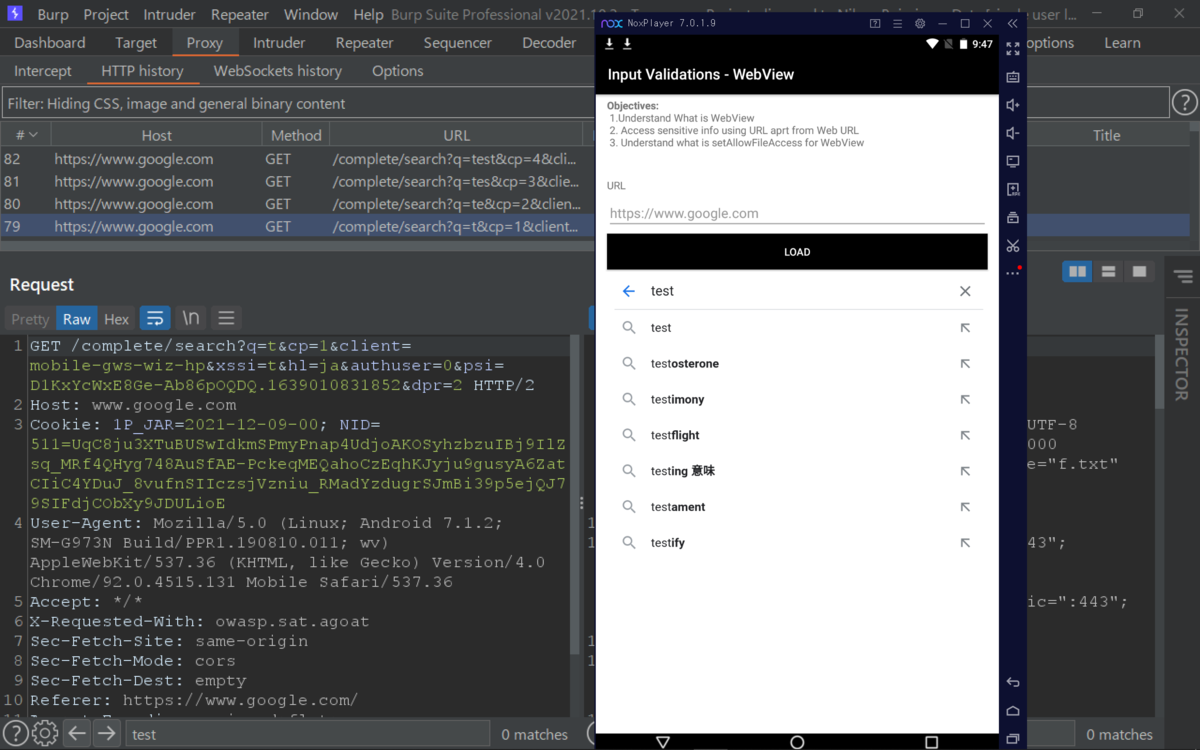Expand the Inspector panel lines icon
This screenshot has height=750, width=1200.
(x=1183, y=277)
